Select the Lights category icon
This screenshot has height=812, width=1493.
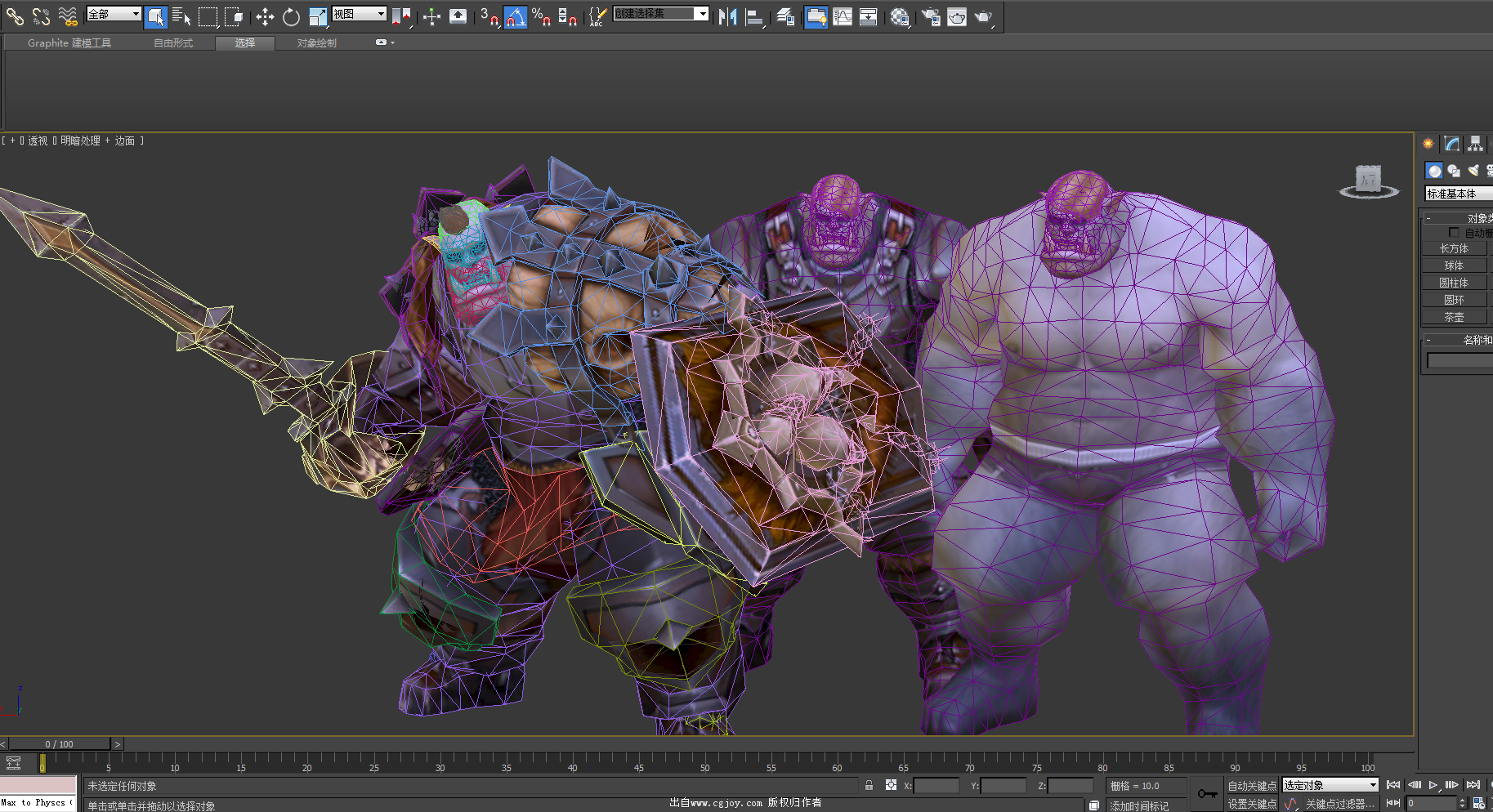(1473, 170)
